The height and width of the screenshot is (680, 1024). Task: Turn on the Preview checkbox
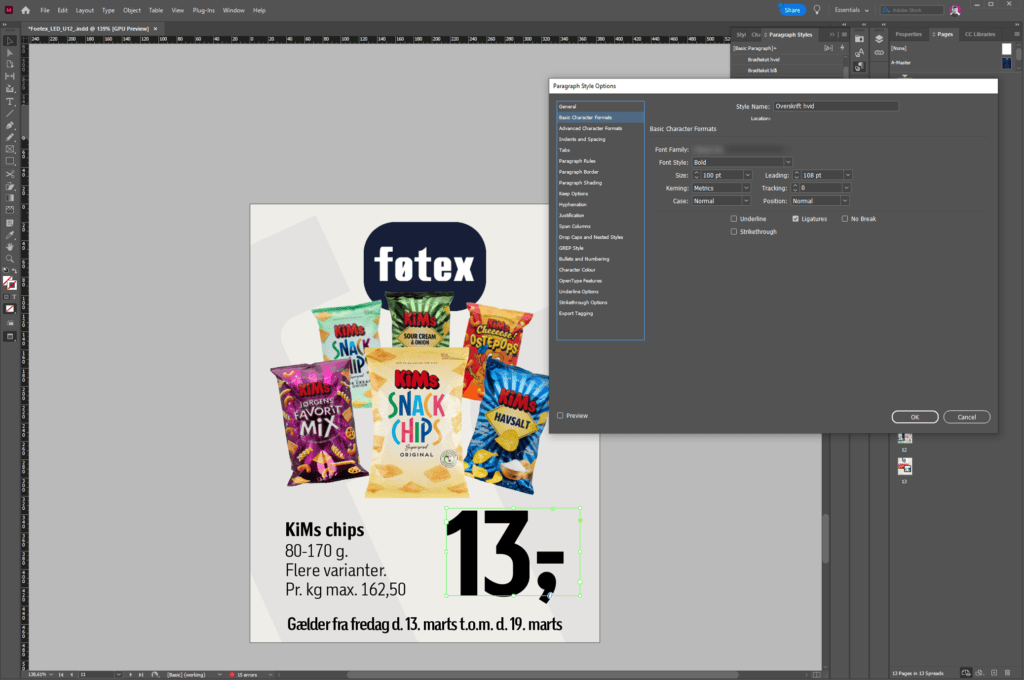[560, 415]
